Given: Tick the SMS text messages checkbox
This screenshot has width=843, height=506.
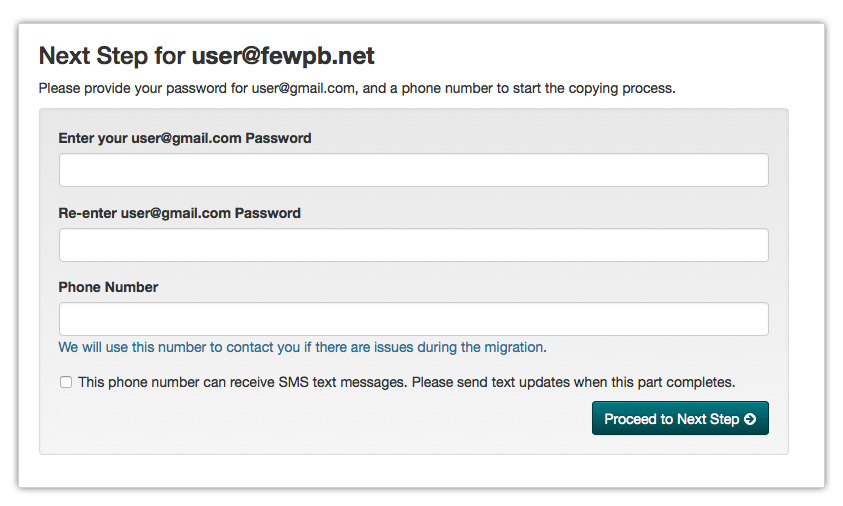Looking at the screenshot, I should (x=66, y=382).
